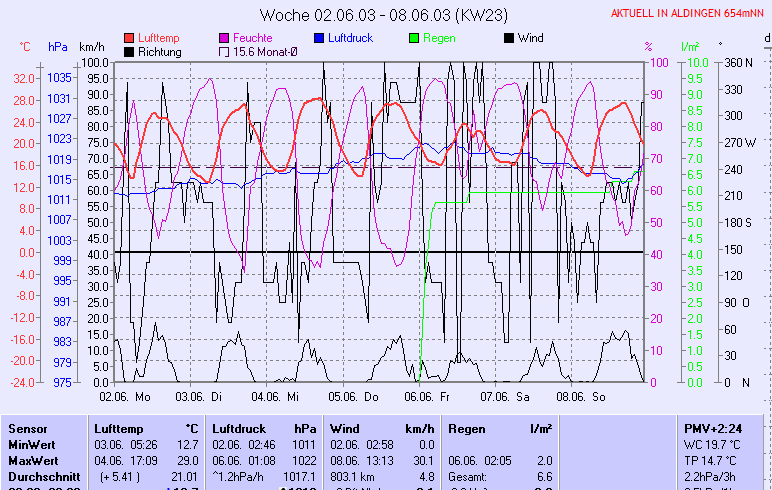The width and height of the screenshot is (772, 490).
Task: Click the PMV+2:24 header cell
Action: coord(712,428)
